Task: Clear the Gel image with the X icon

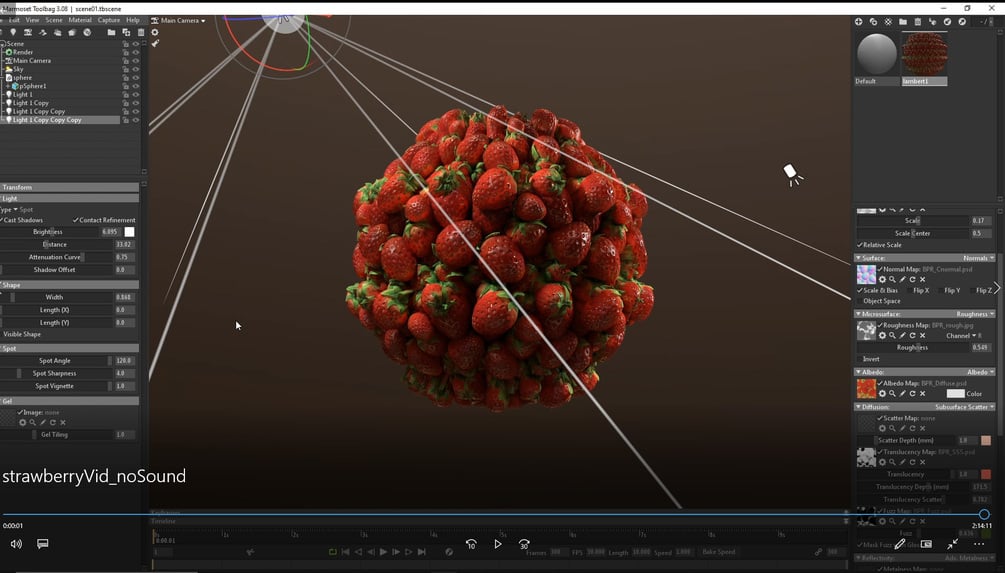Action: point(63,422)
